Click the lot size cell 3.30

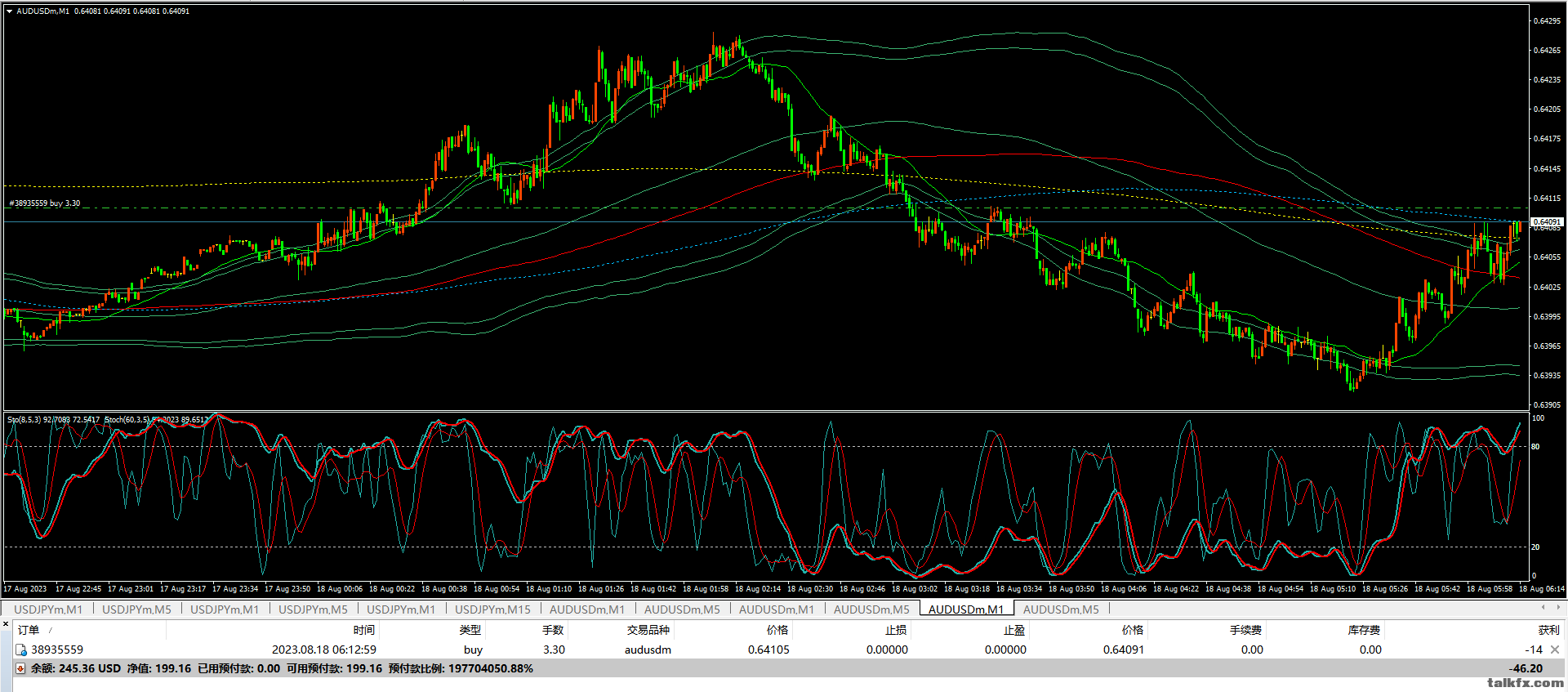[x=554, y=650]
